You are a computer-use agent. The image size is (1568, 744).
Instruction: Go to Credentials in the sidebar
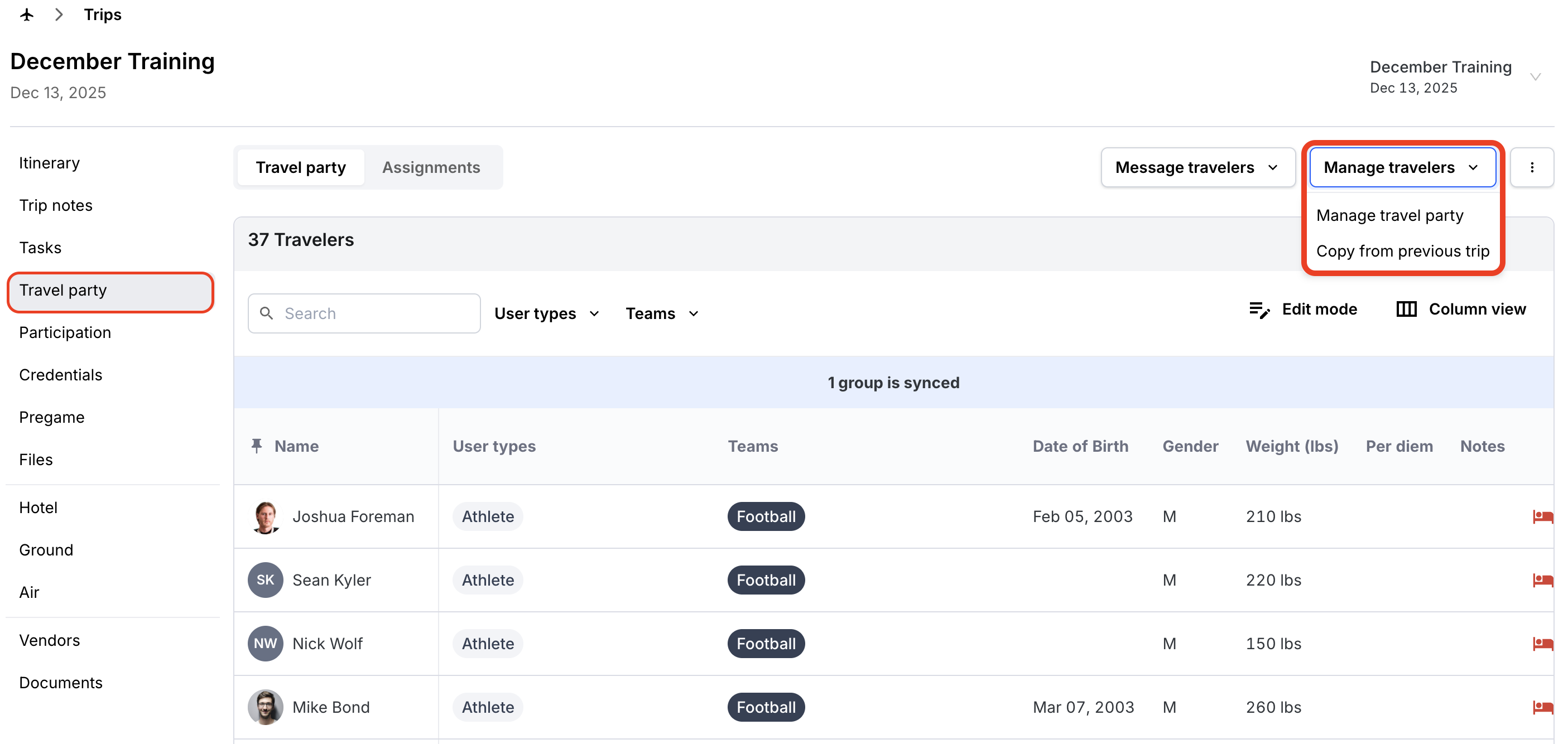tap(61, 375)
